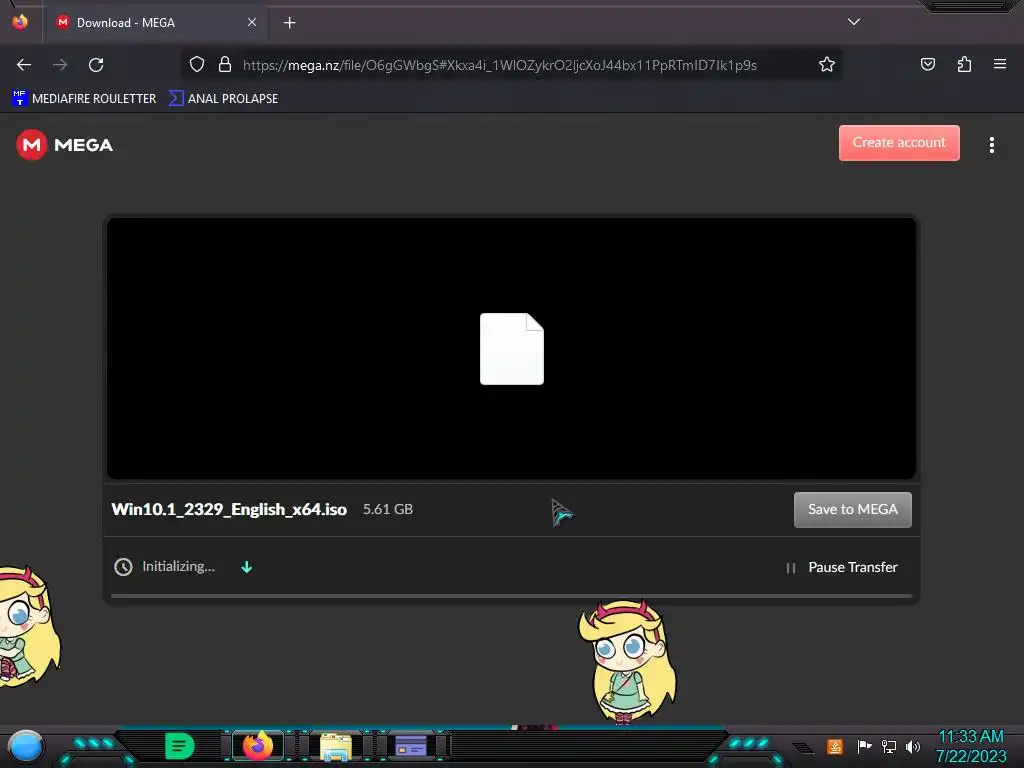
Task: Click the browser forward arrow
Action: tap(60, 65)
